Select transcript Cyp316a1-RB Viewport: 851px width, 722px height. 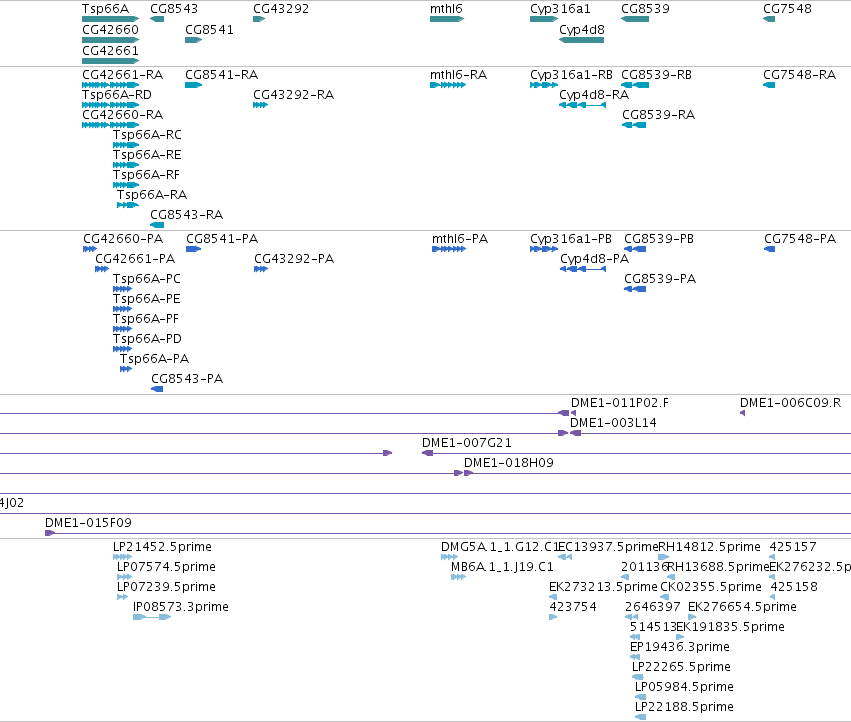[x=544, y=85]
